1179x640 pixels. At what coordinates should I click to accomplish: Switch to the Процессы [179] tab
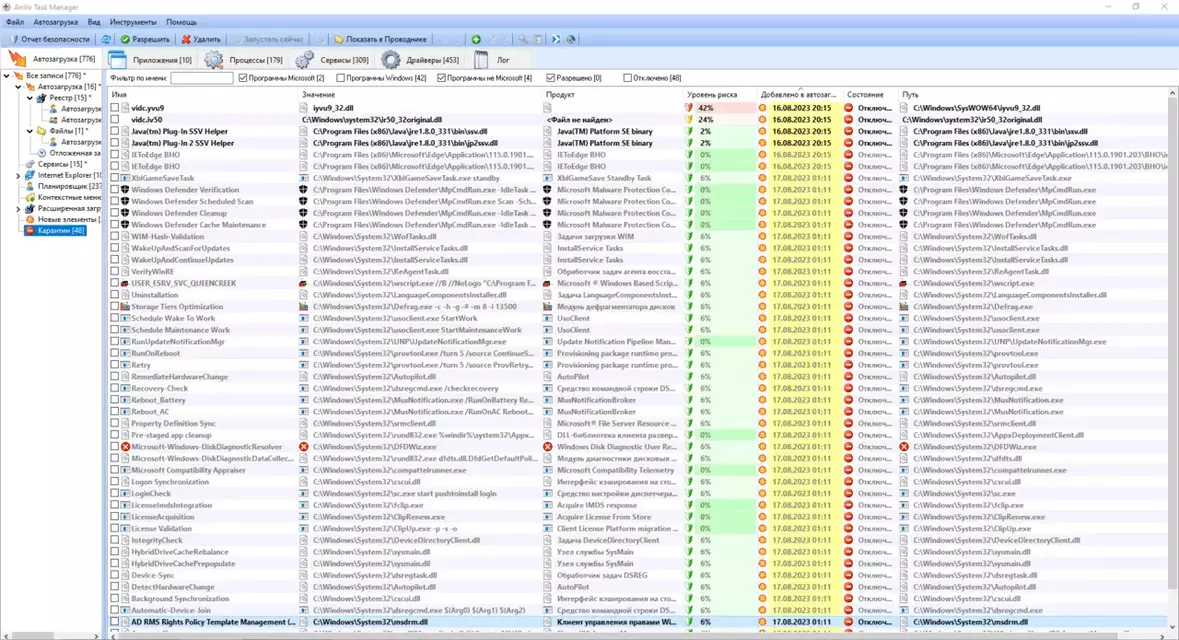click(244, 59)
